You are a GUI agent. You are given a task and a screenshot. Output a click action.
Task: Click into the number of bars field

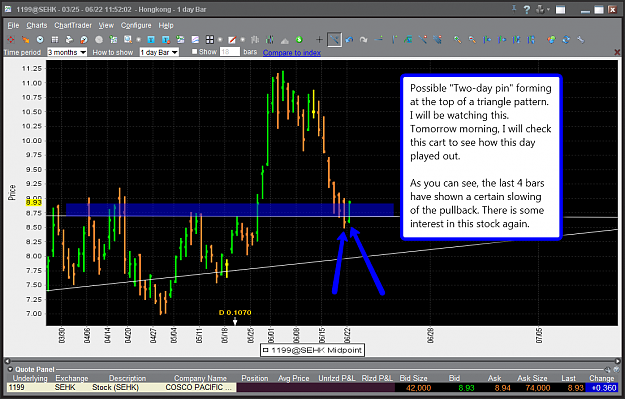(x=230, y=52)
